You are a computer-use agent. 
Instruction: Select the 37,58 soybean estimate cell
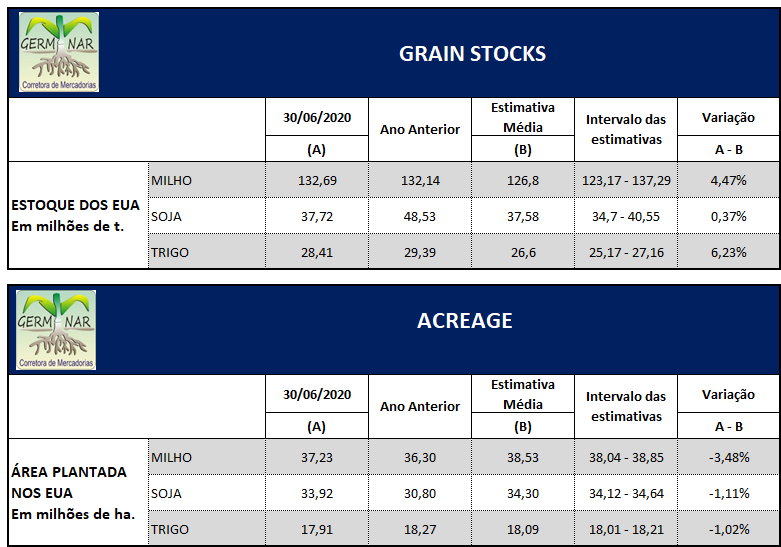coord(523,217)
